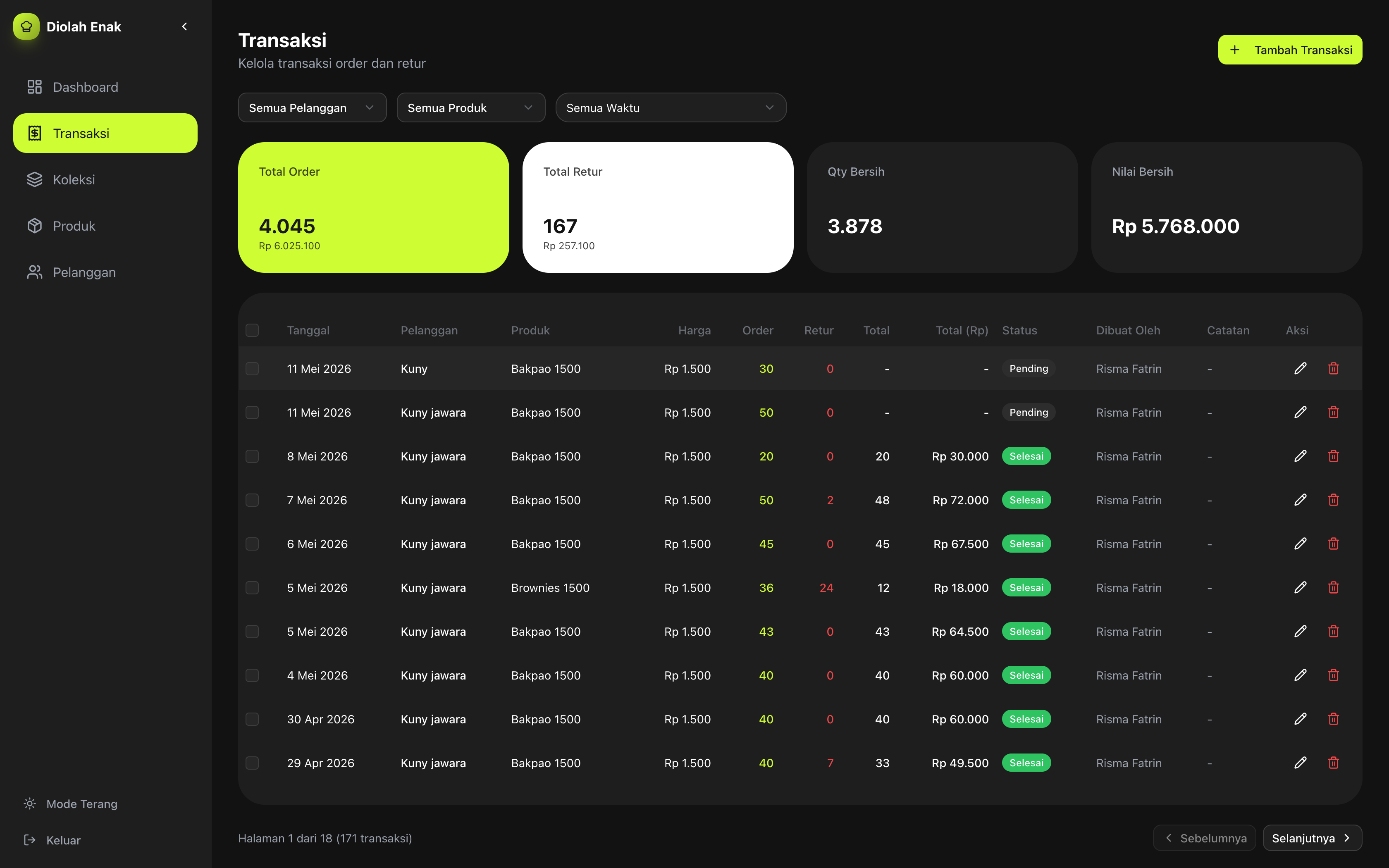Delete the 30 Apr 2026 transaction row
This screenshot has height=868, width=1389.
(1333, 719)
